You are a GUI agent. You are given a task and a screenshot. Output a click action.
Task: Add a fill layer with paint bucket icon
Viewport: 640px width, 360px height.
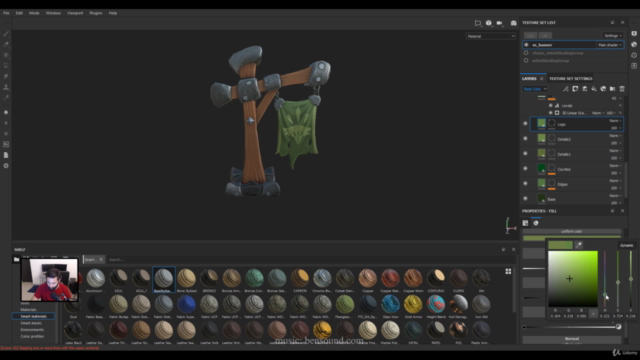point(594,89)
